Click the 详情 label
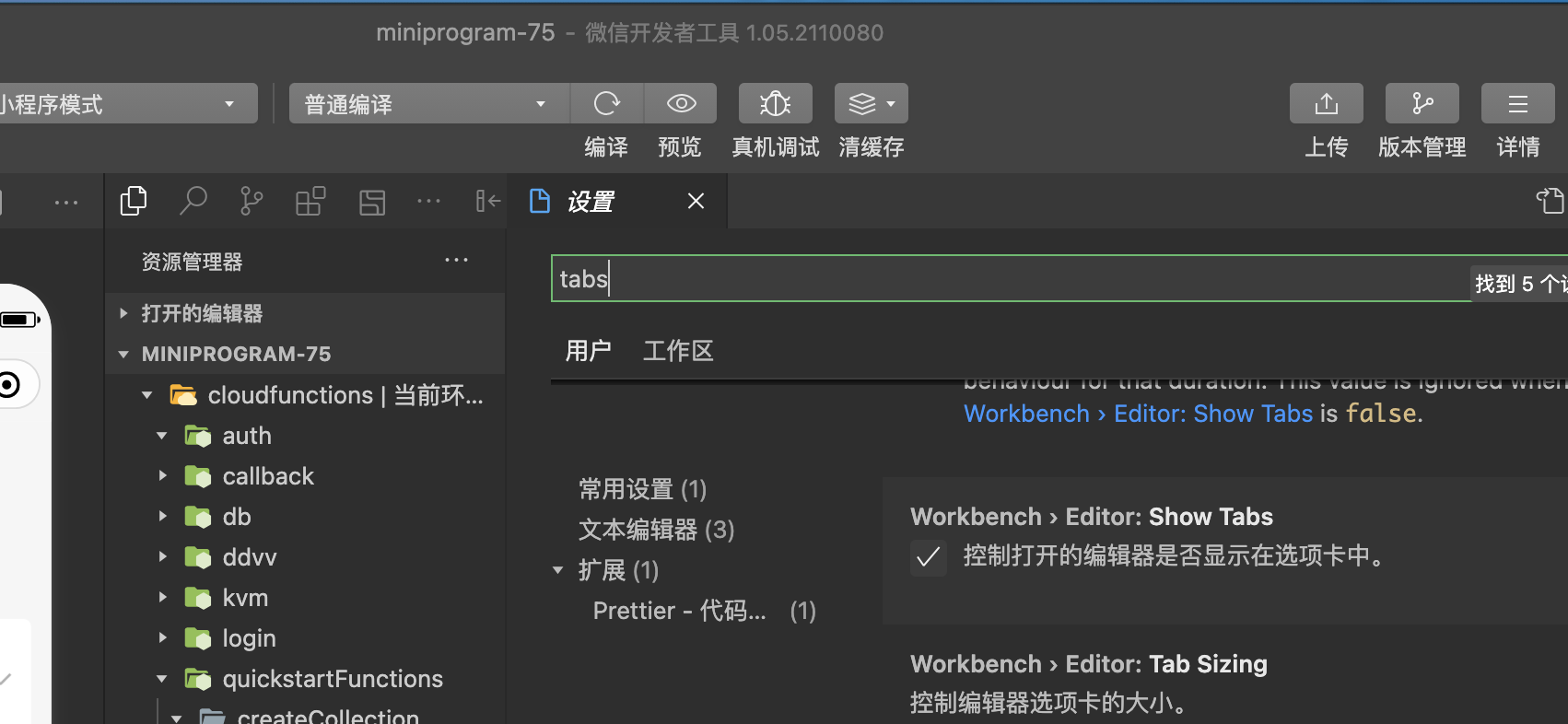Viewport: 1568px width, 724px height. click(1517, 147)
